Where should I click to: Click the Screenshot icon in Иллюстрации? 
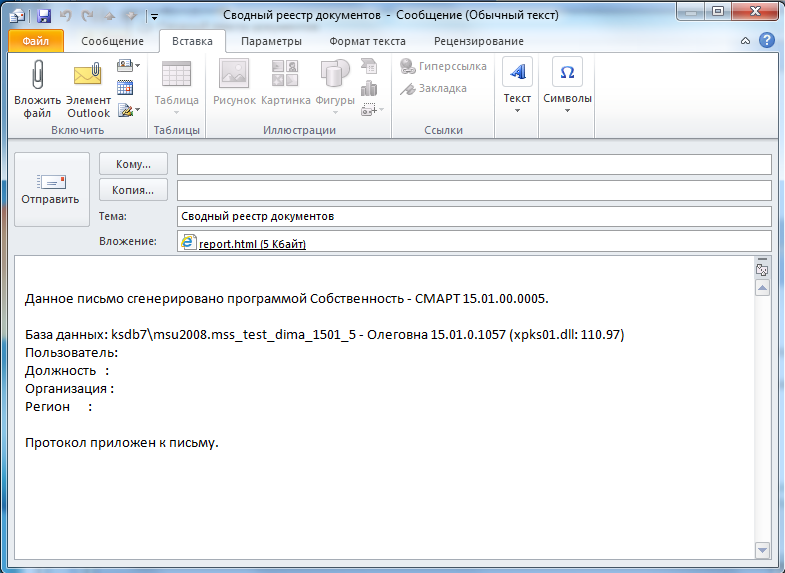[369, 110]
